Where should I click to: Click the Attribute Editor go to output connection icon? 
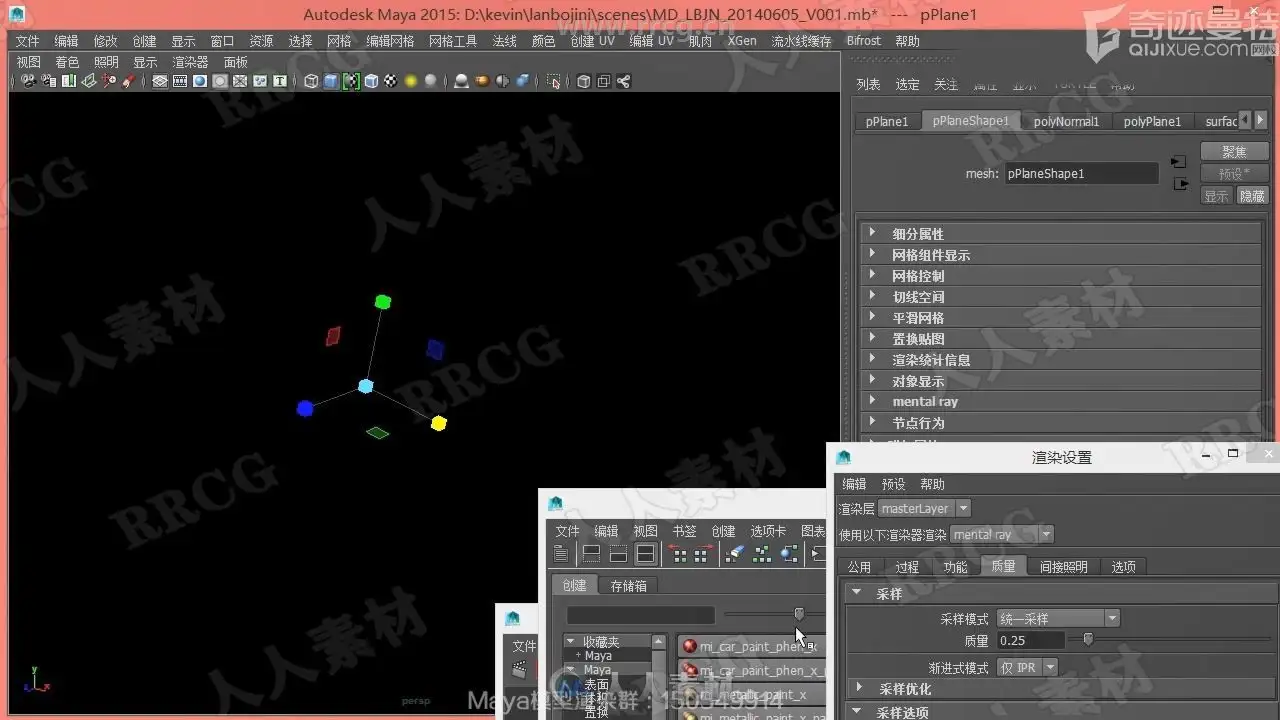(x=1181, y=184)
